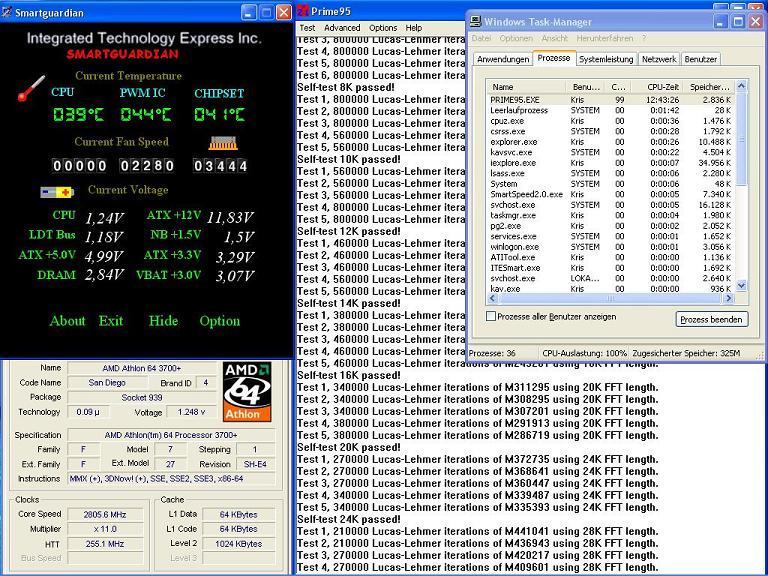Click the Self-test 24K passed! line in Prime95

tap(349, 519)
